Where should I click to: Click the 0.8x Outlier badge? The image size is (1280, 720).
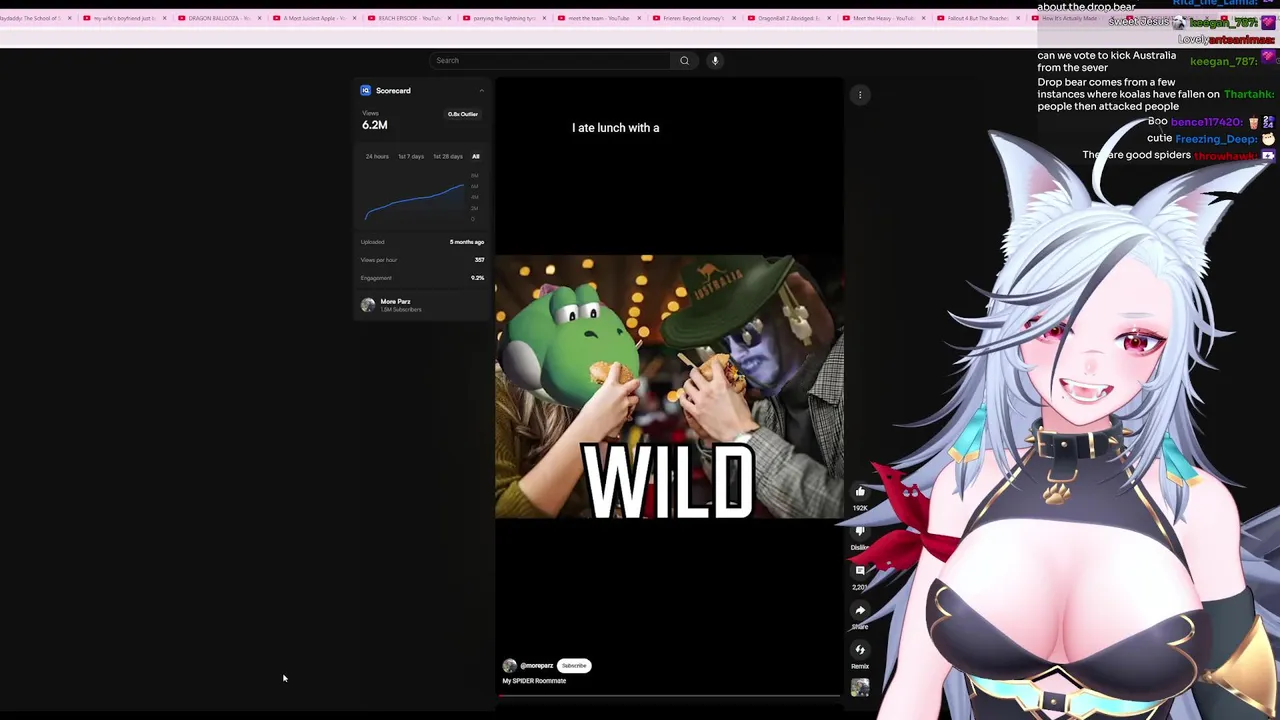tap(463, 114)
